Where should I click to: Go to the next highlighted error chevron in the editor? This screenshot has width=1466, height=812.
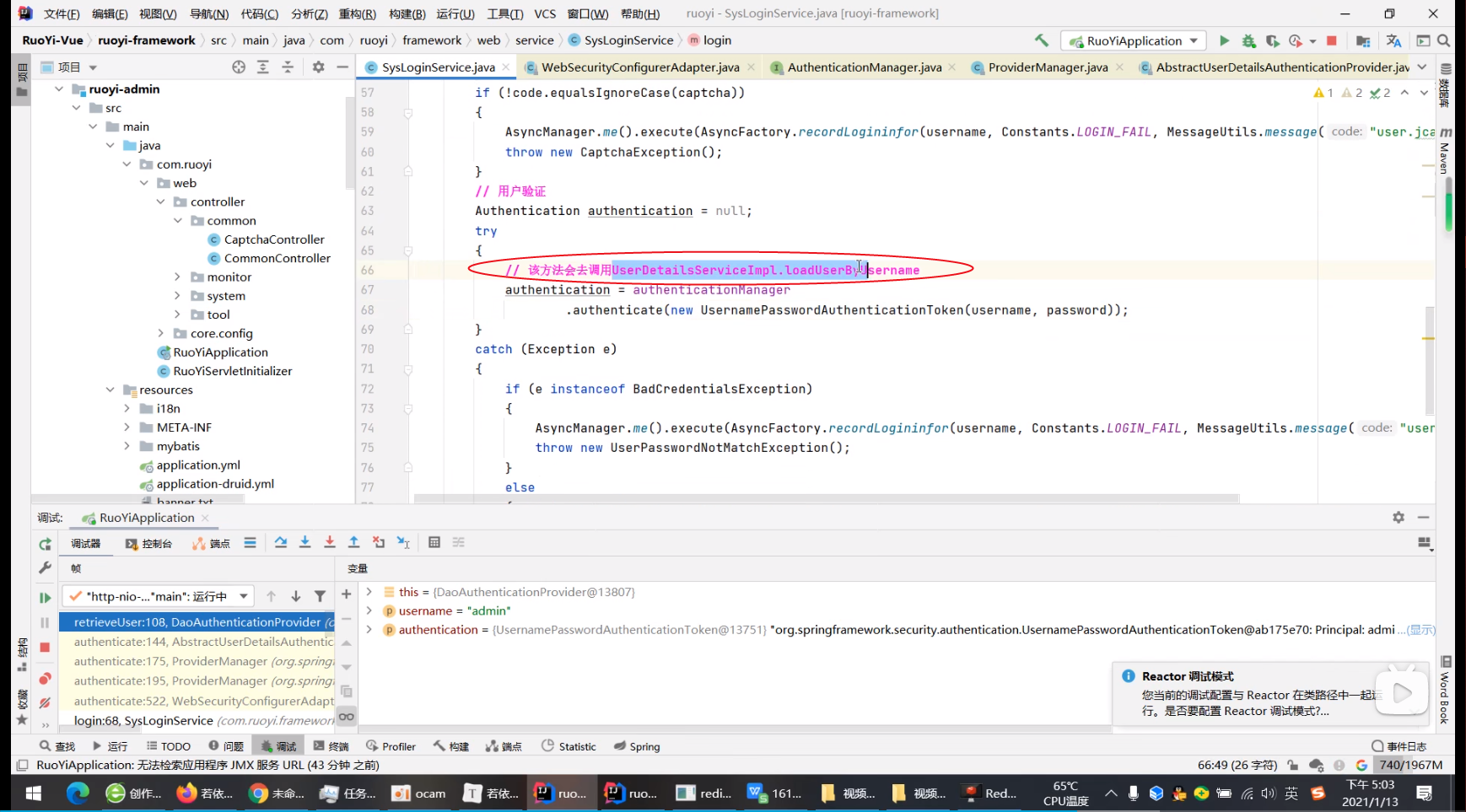[x=1424, y=93]
